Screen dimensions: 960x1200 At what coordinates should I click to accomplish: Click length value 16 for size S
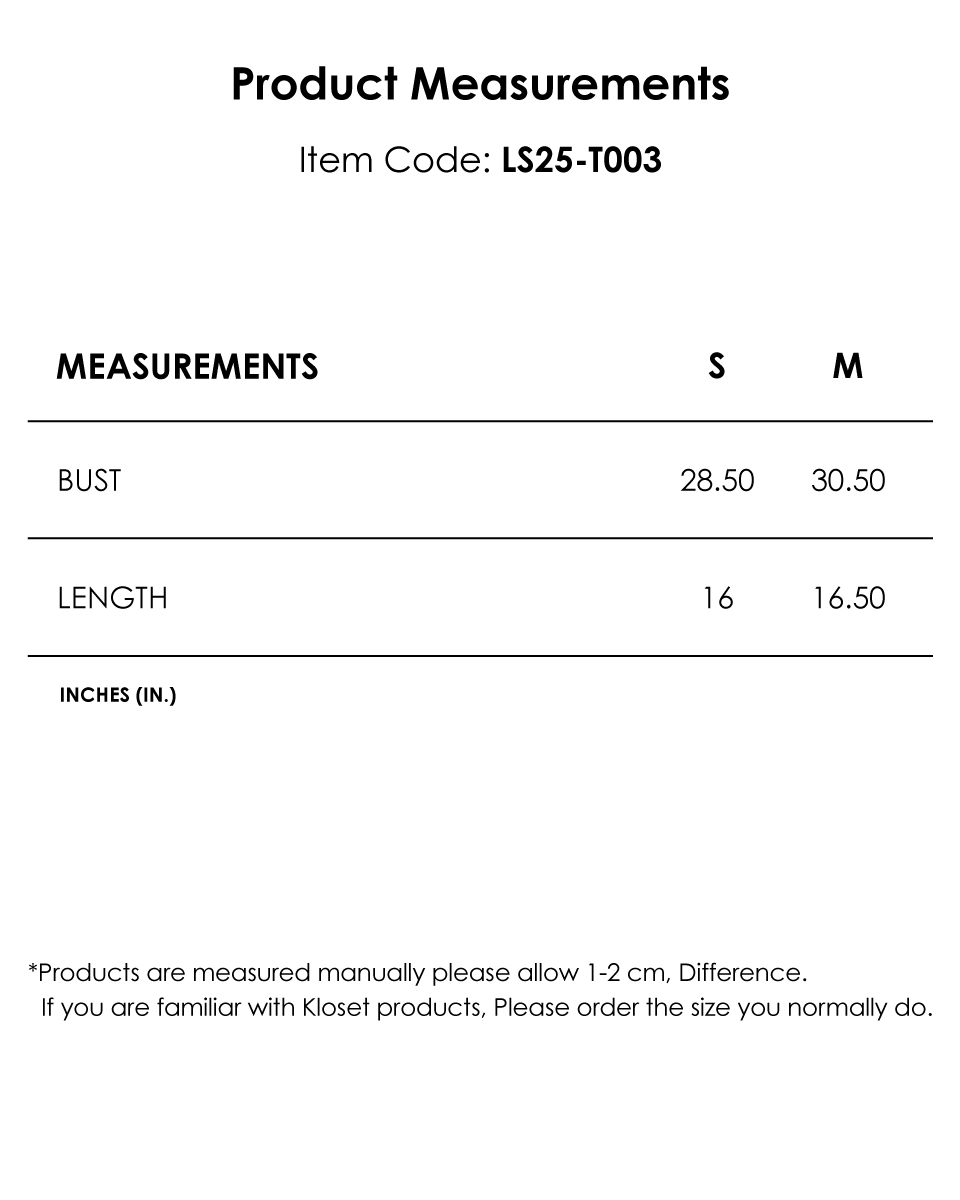tap(717, 598)
